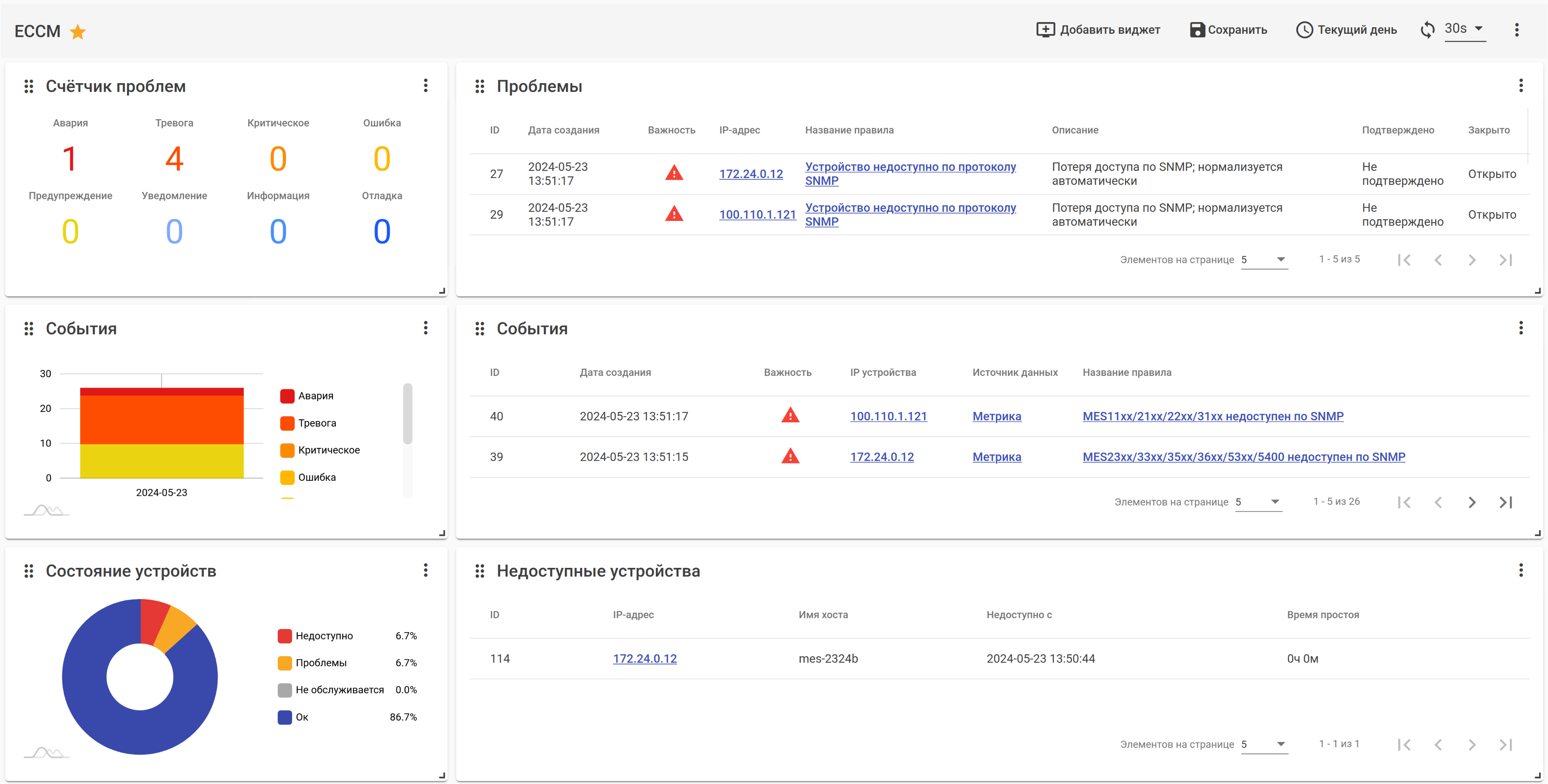Open items per page dropdown in События table
This screenshot has height=784, width=1548.
click(1258, 502)
